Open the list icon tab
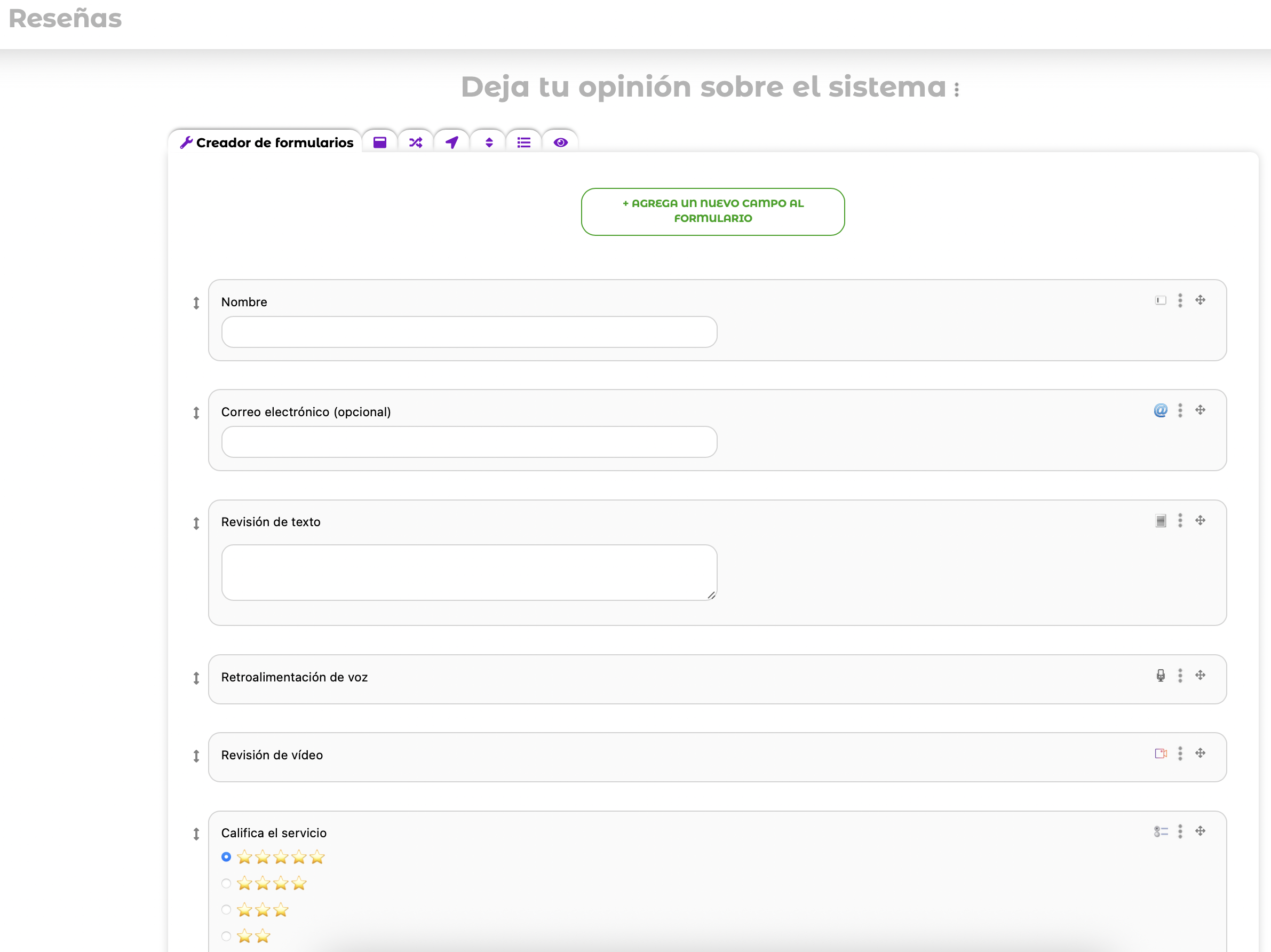Viewport: 1271px width, 952px height. 524,142
